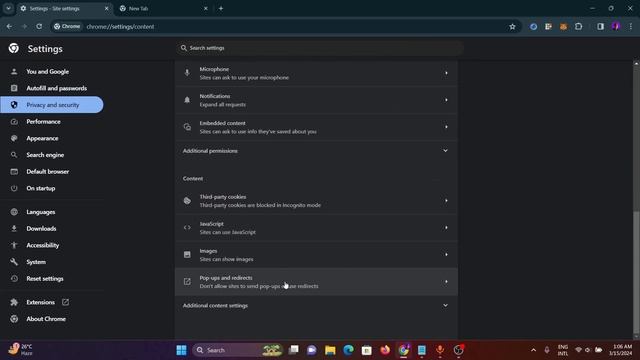Expand Additional content settings section

pos(316,306)
